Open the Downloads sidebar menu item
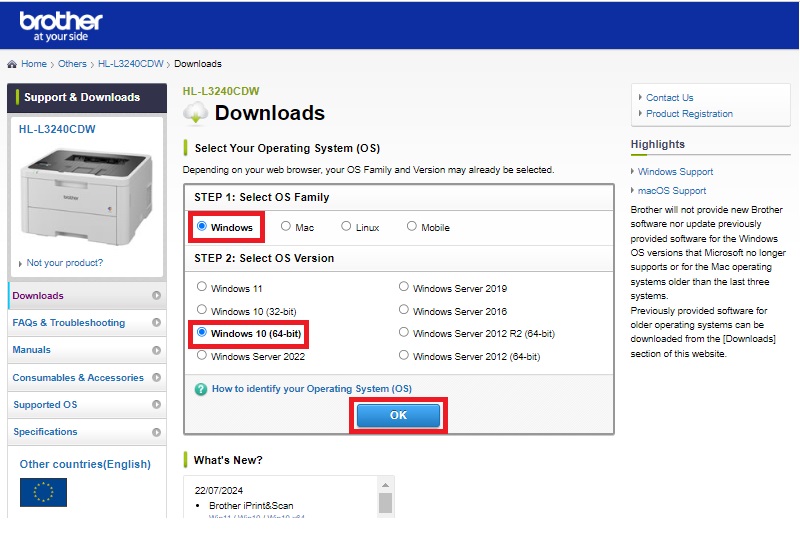 pyautogui.click(x=38, y=296)
